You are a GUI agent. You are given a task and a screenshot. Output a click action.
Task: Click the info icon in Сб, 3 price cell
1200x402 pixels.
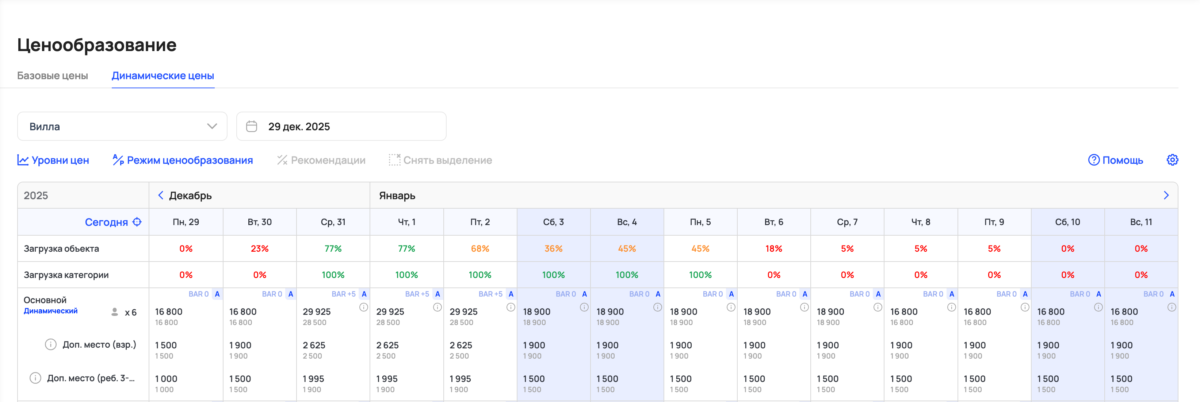coord(582,308)
